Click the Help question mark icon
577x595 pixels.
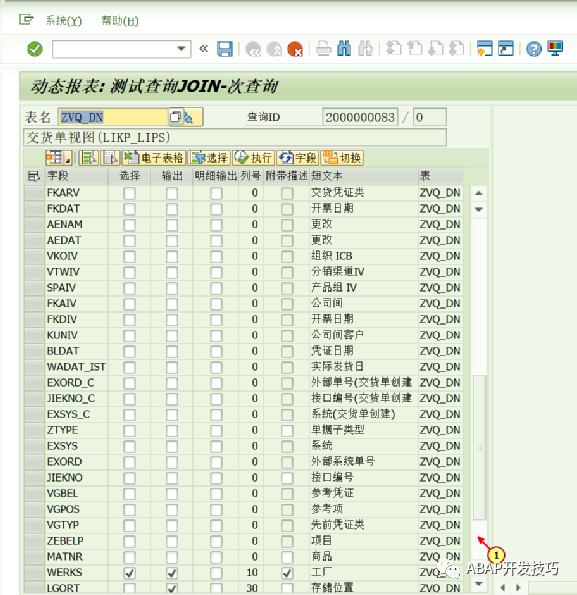534,49
